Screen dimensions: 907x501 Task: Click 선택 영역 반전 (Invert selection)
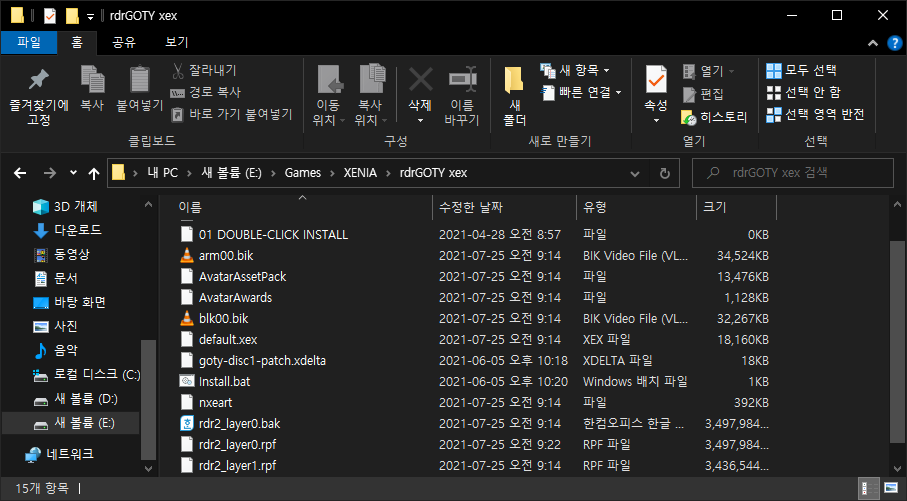click(815, 115)
